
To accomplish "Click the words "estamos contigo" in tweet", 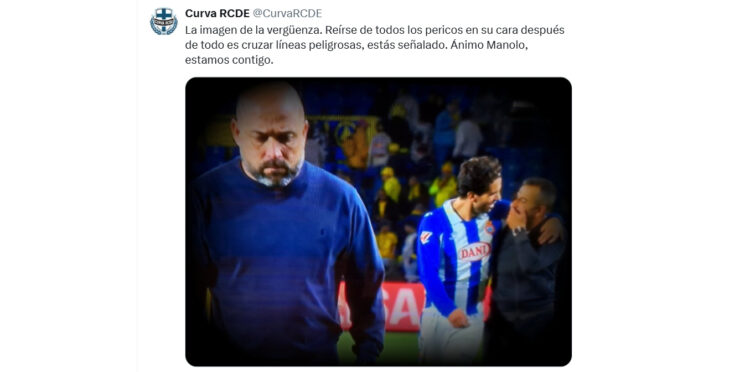I will click(229, 61).
